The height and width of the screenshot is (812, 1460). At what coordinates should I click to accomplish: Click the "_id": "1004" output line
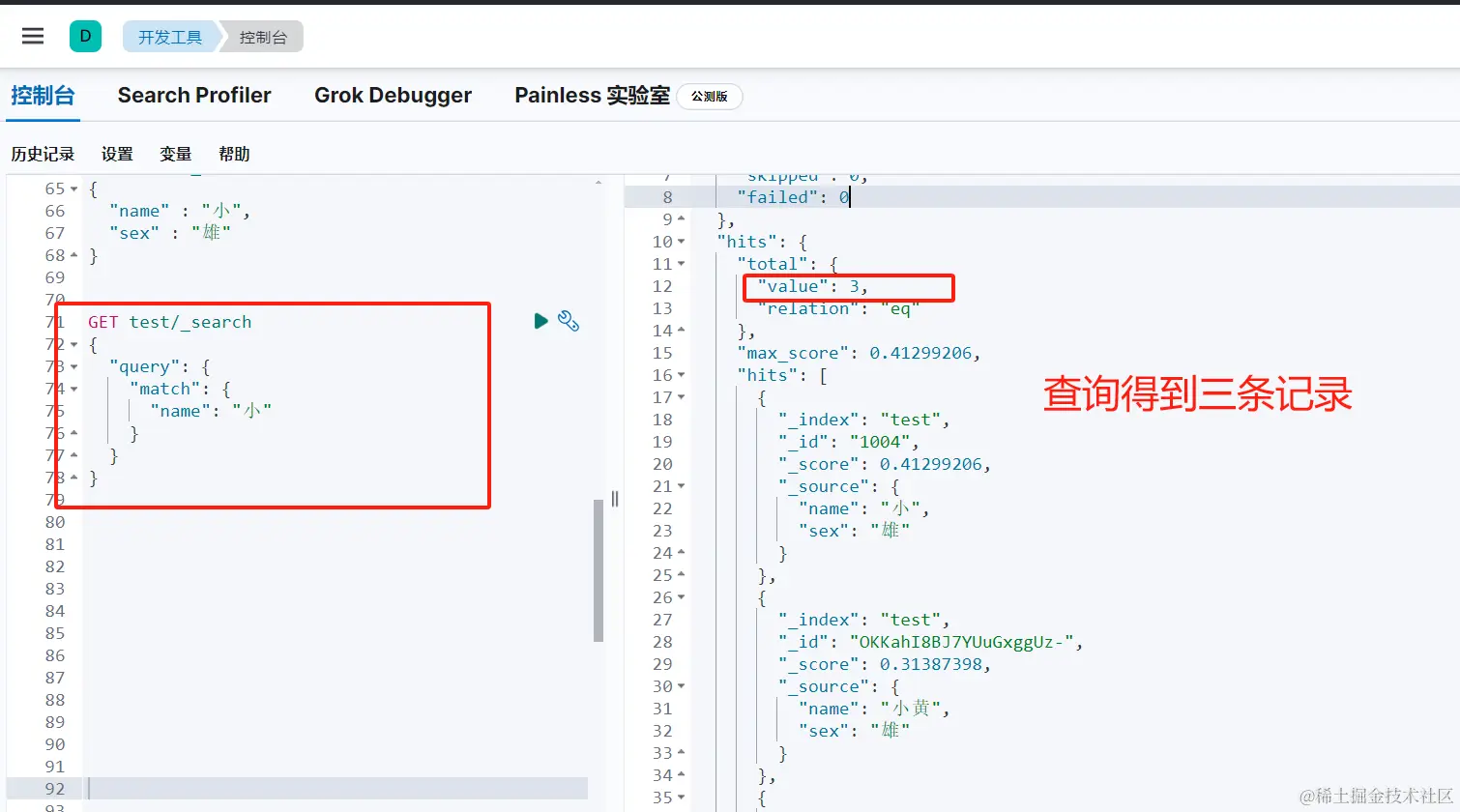[849, 442]
